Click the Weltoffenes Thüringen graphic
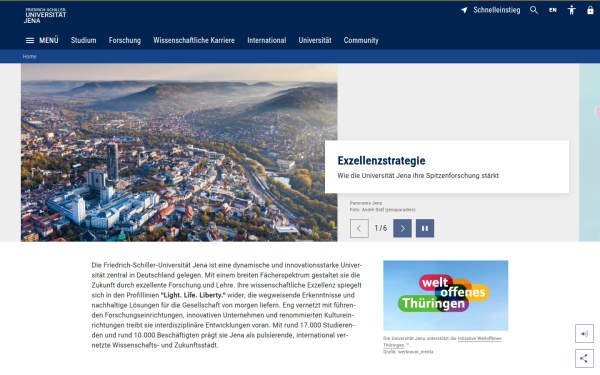Viewport: 600px width, 375px height. (445, 295)
